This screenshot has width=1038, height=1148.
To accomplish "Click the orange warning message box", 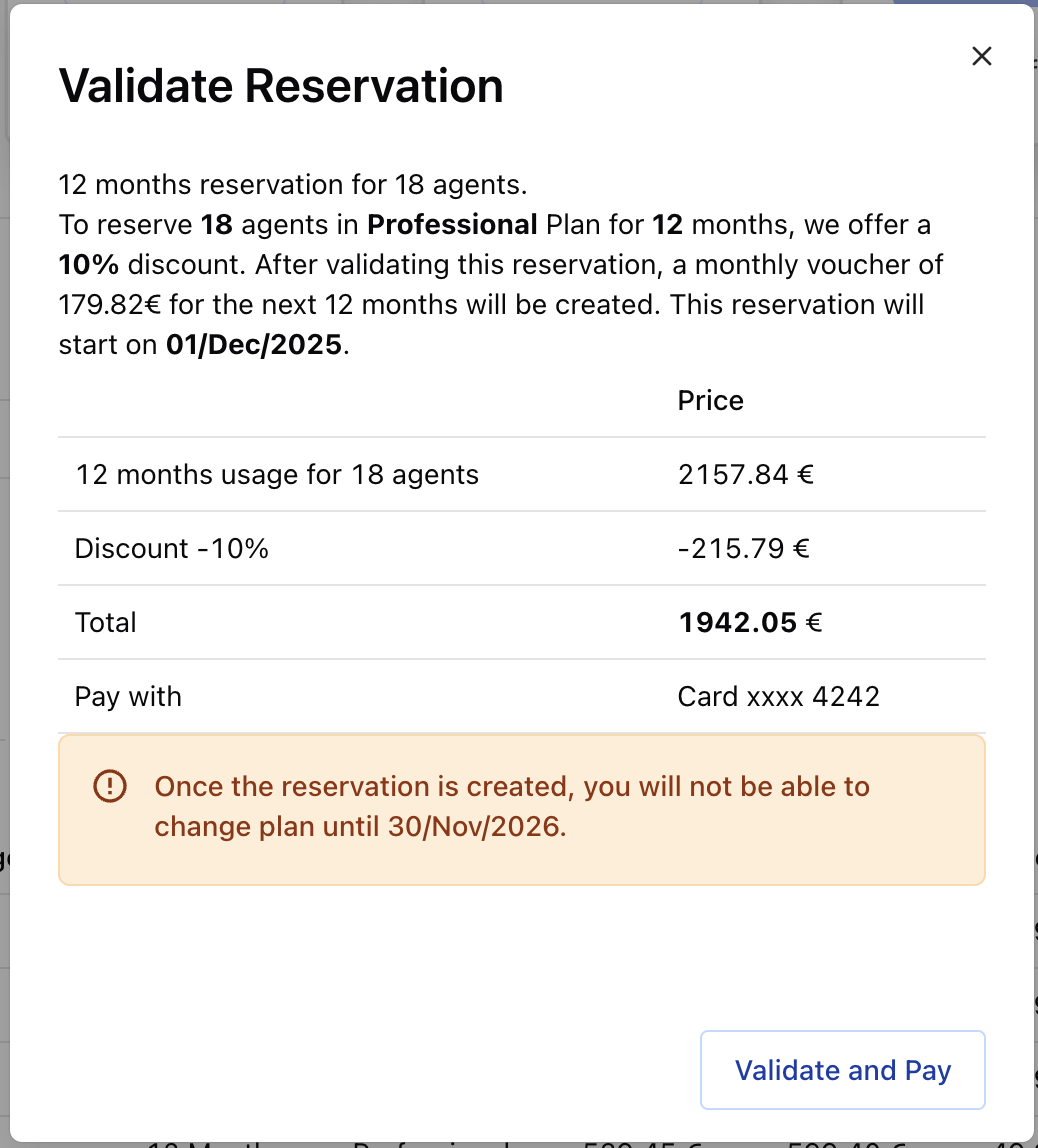I will (522, 810).
